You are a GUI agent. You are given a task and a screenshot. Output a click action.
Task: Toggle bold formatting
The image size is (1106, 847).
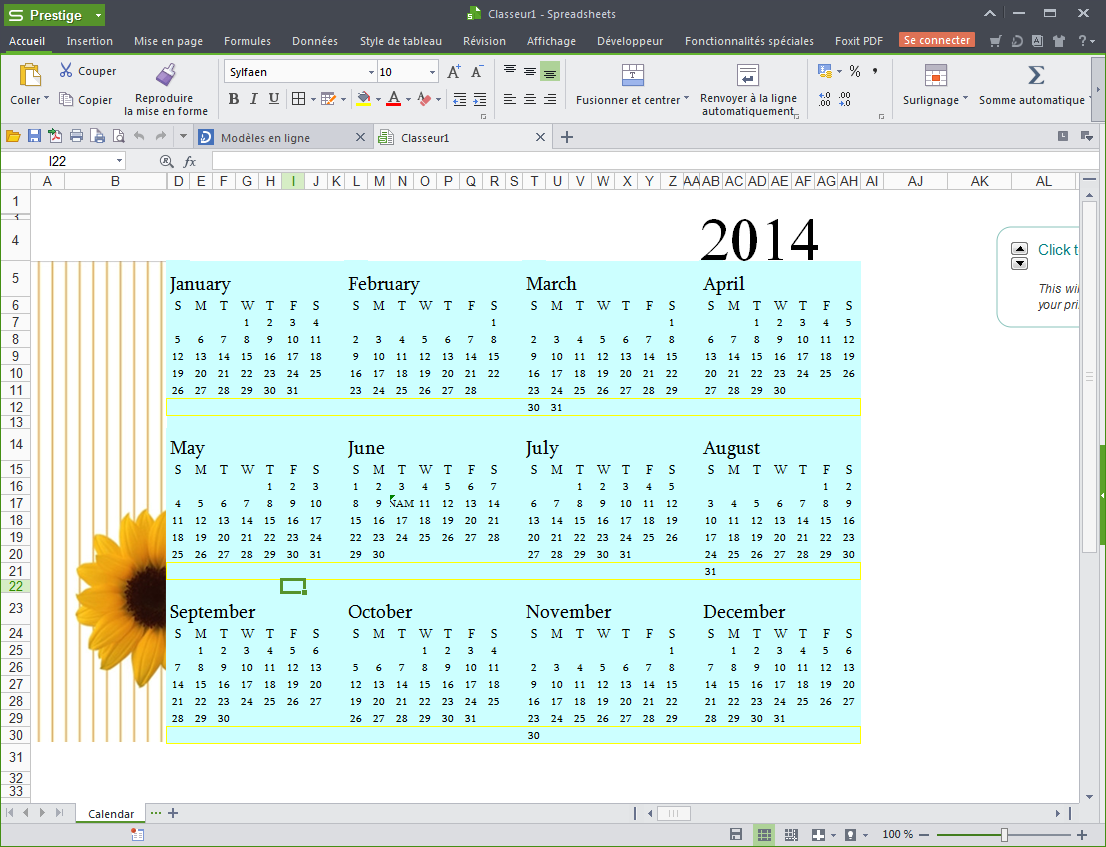pos(233,99)
